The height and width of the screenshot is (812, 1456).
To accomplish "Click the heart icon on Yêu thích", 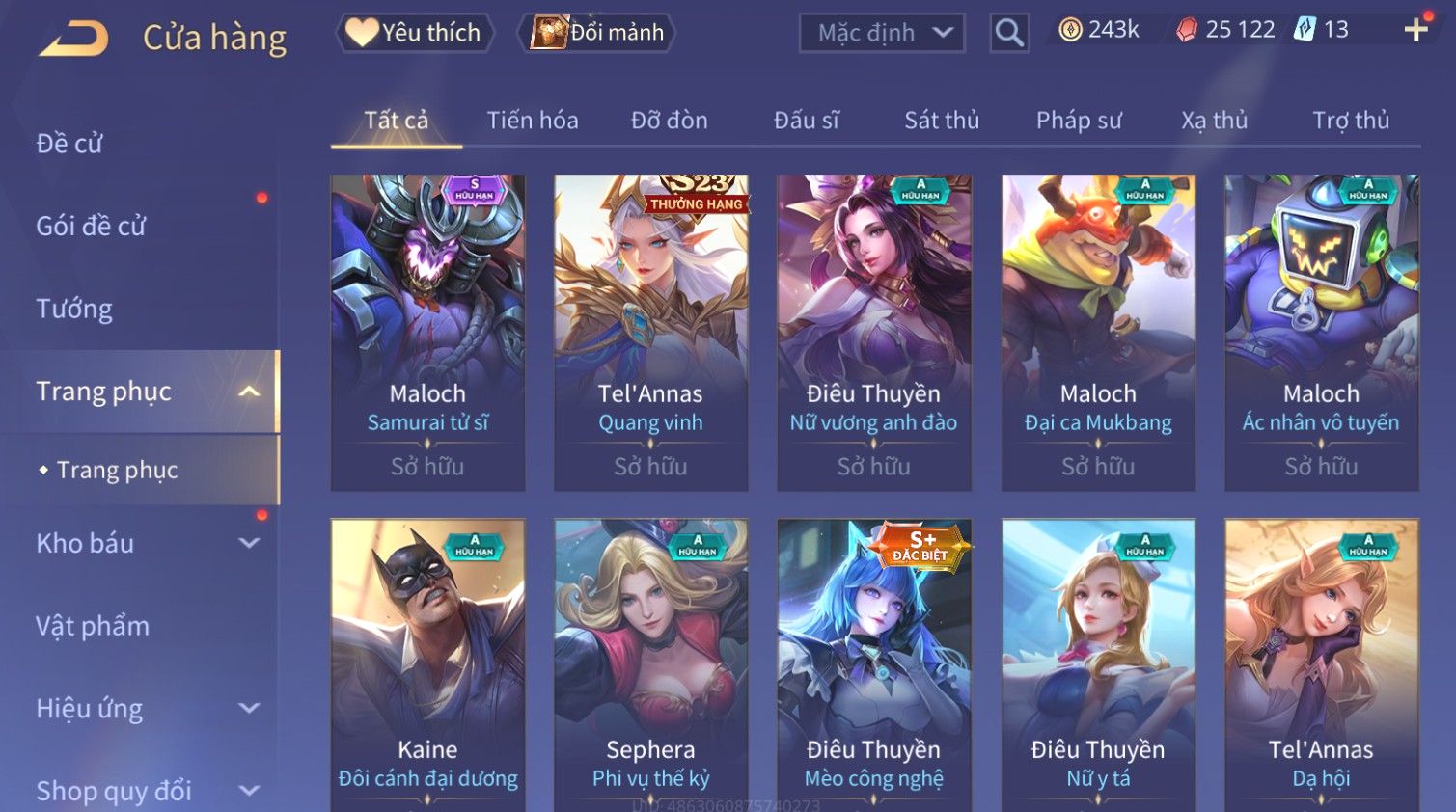I will point(362,33).
